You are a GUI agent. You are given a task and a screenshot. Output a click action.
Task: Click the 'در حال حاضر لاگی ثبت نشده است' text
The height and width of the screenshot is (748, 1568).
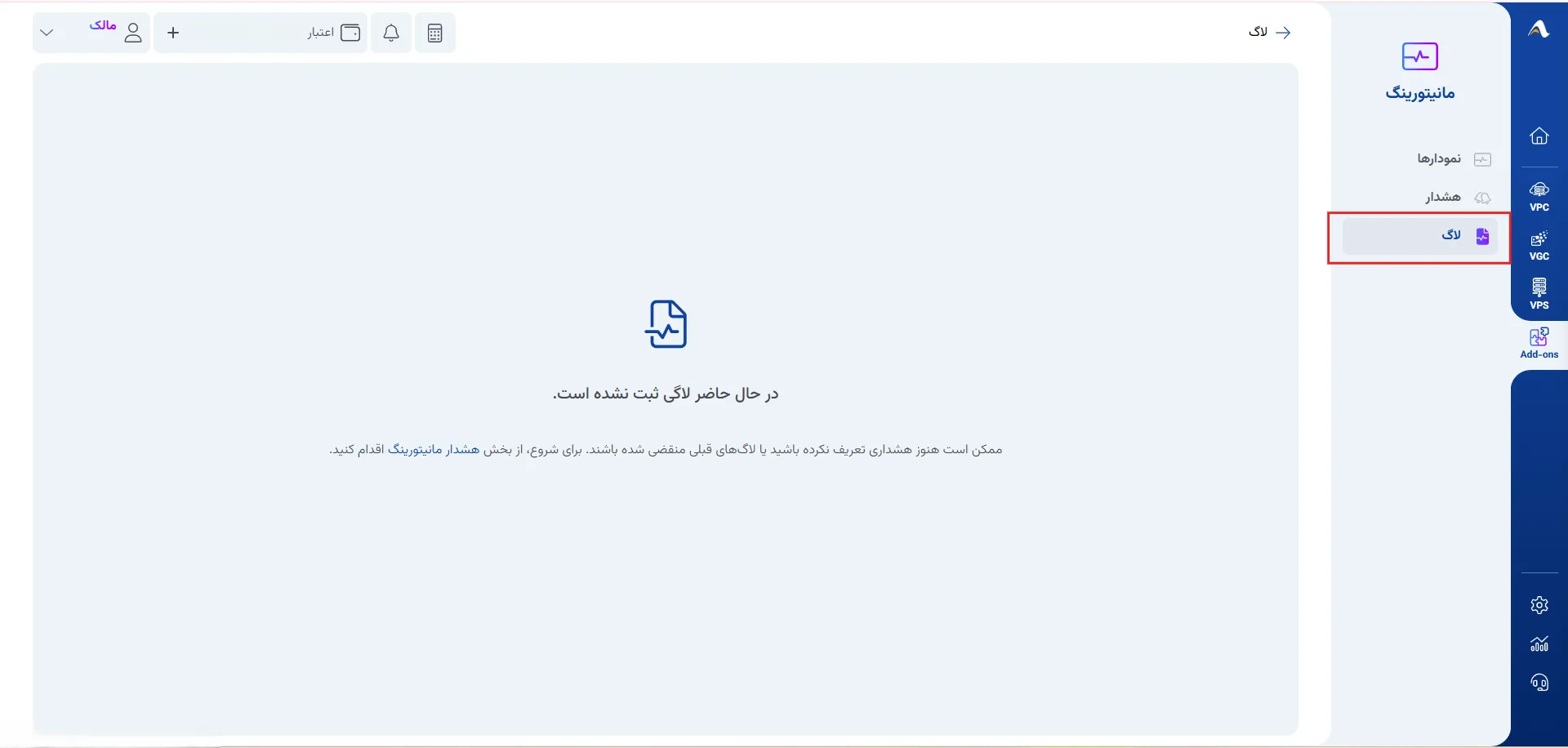click(x=666, y=394)
